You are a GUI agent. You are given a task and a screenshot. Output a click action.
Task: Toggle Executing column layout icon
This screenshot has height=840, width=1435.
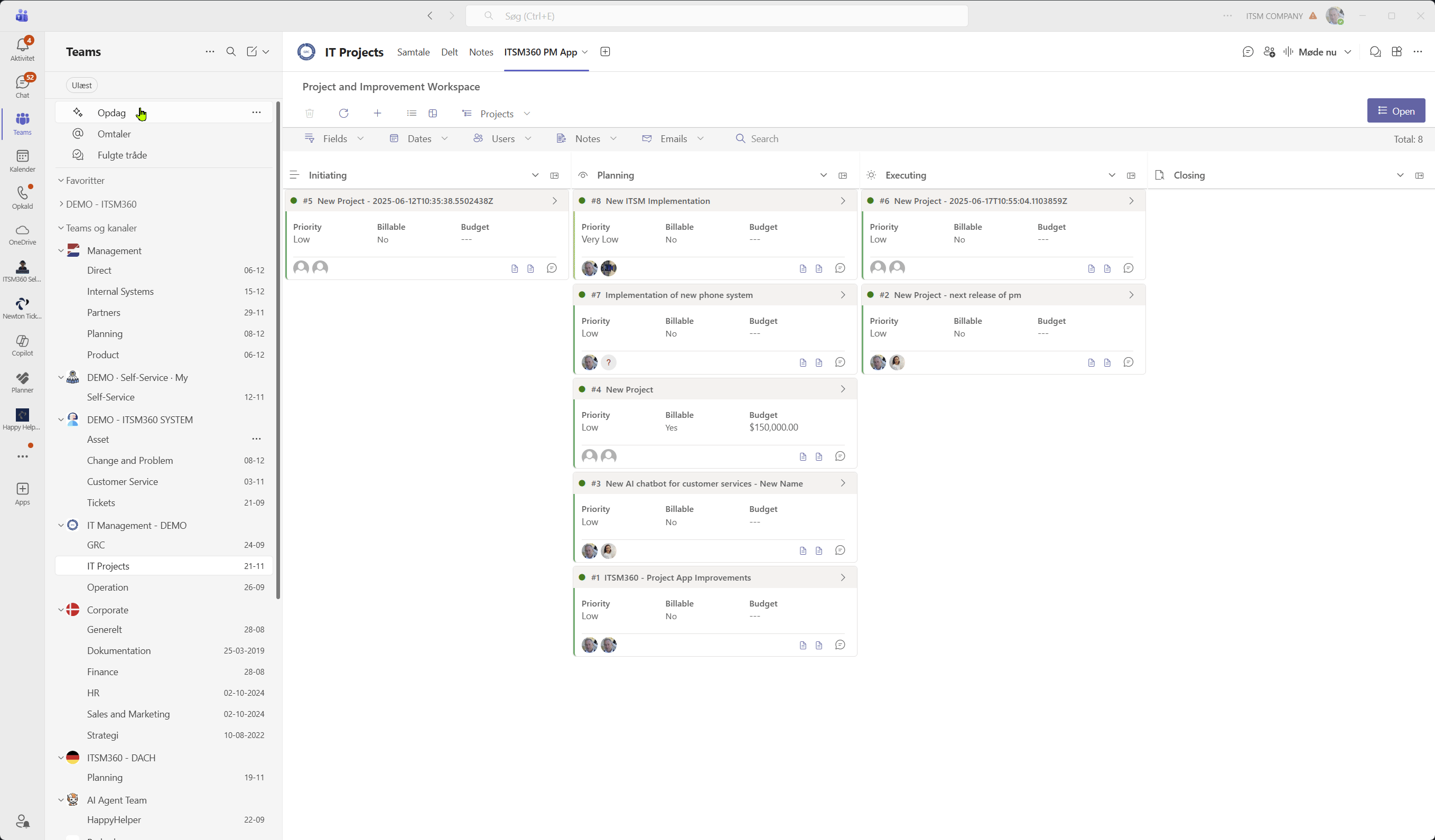1131,175
